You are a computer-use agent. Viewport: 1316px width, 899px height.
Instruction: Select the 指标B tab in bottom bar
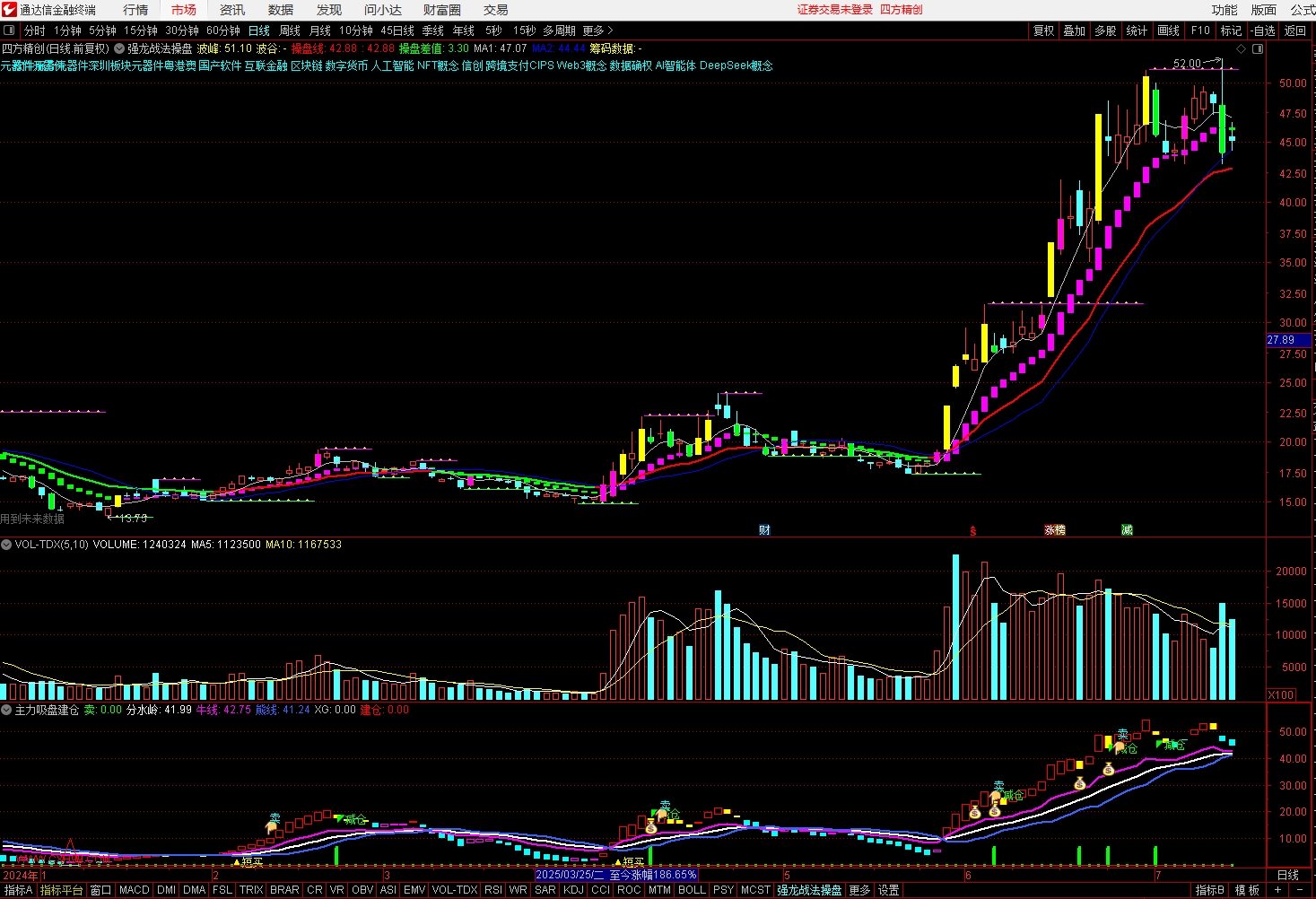[x=1209, y=890]
